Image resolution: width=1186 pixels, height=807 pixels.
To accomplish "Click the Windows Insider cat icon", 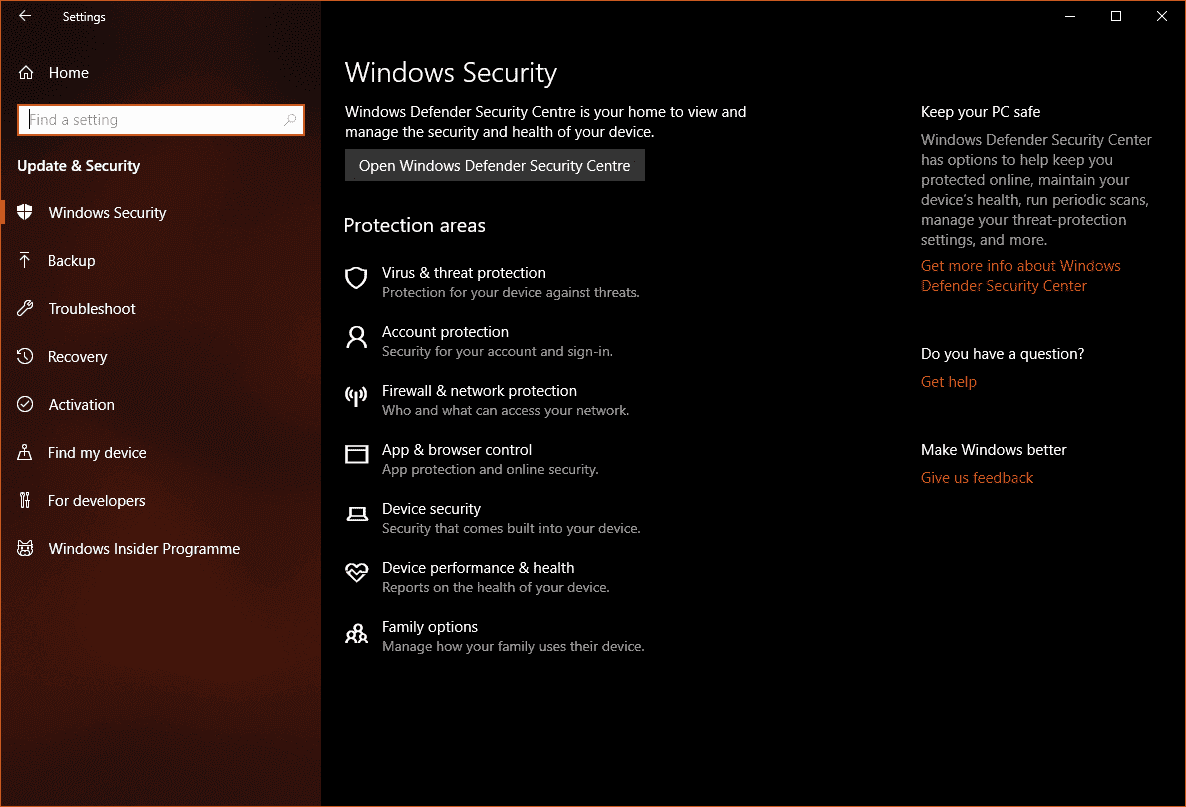I will point(25,548).
